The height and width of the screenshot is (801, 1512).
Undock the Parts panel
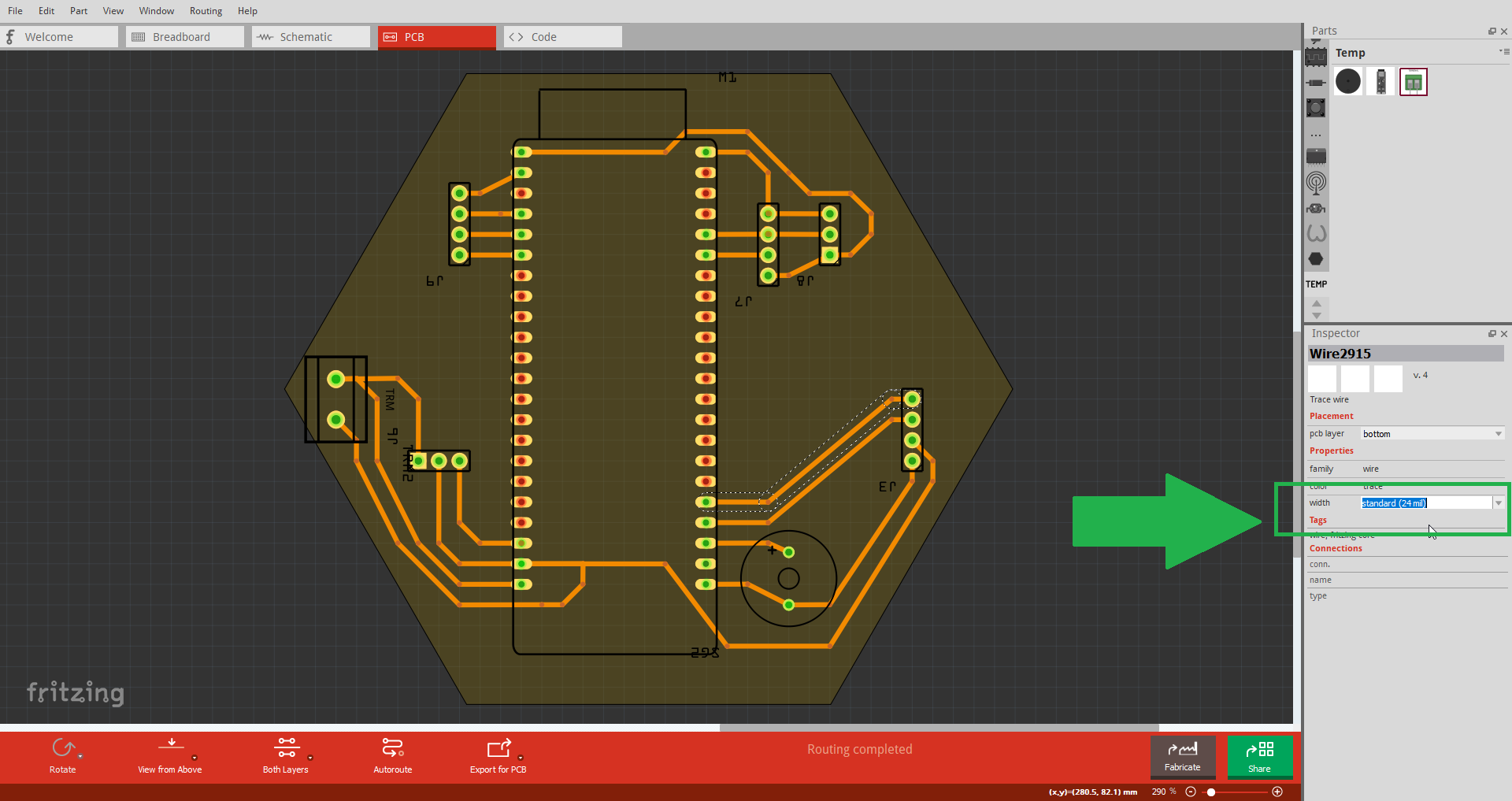pyautogui.click(x=1492, y=32)
